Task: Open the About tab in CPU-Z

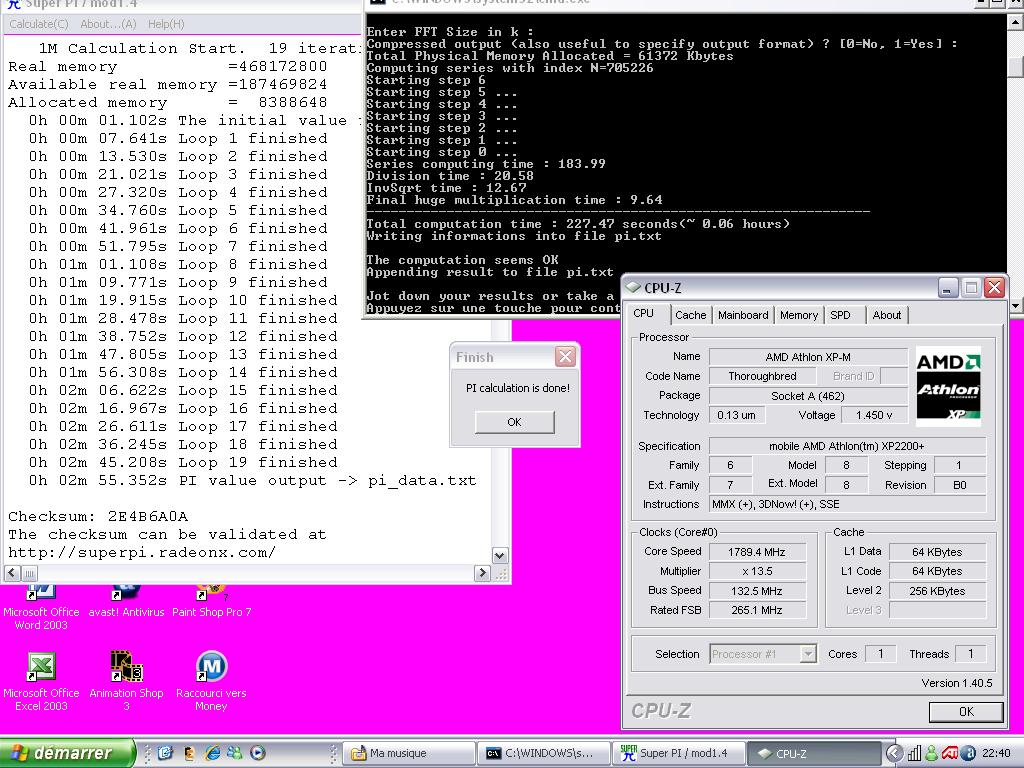Action: [887, 315]
